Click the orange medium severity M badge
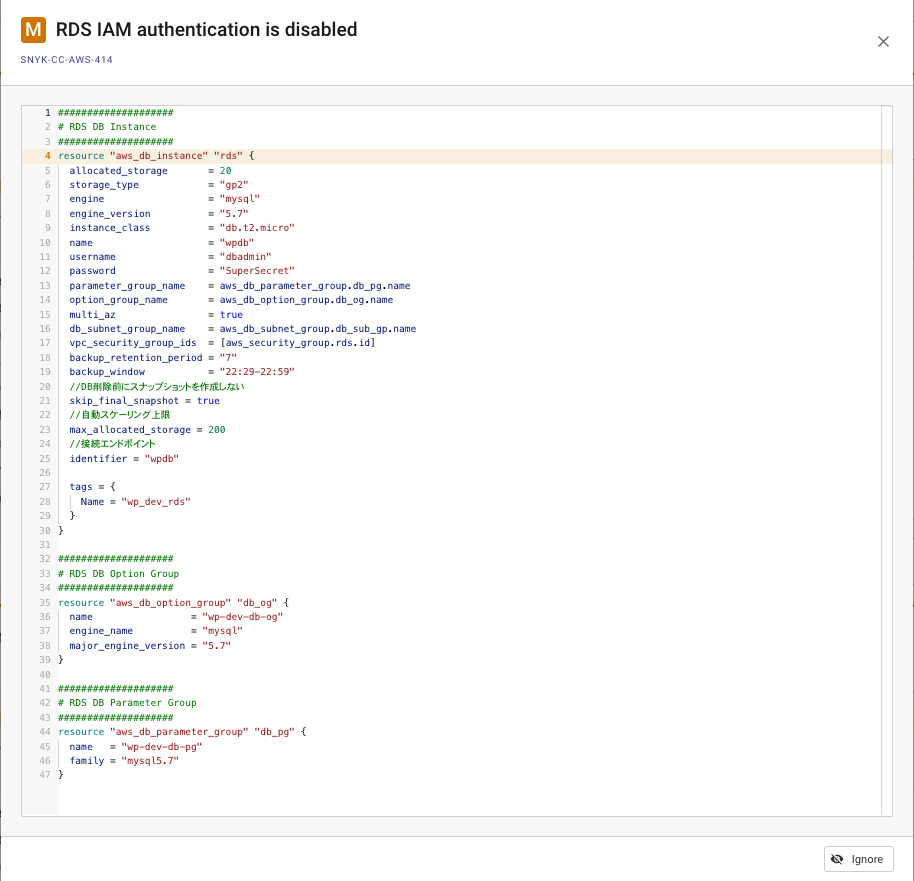The width and height of the screenshot is (914, 881). pyautogui.click(x=33, y=30)
